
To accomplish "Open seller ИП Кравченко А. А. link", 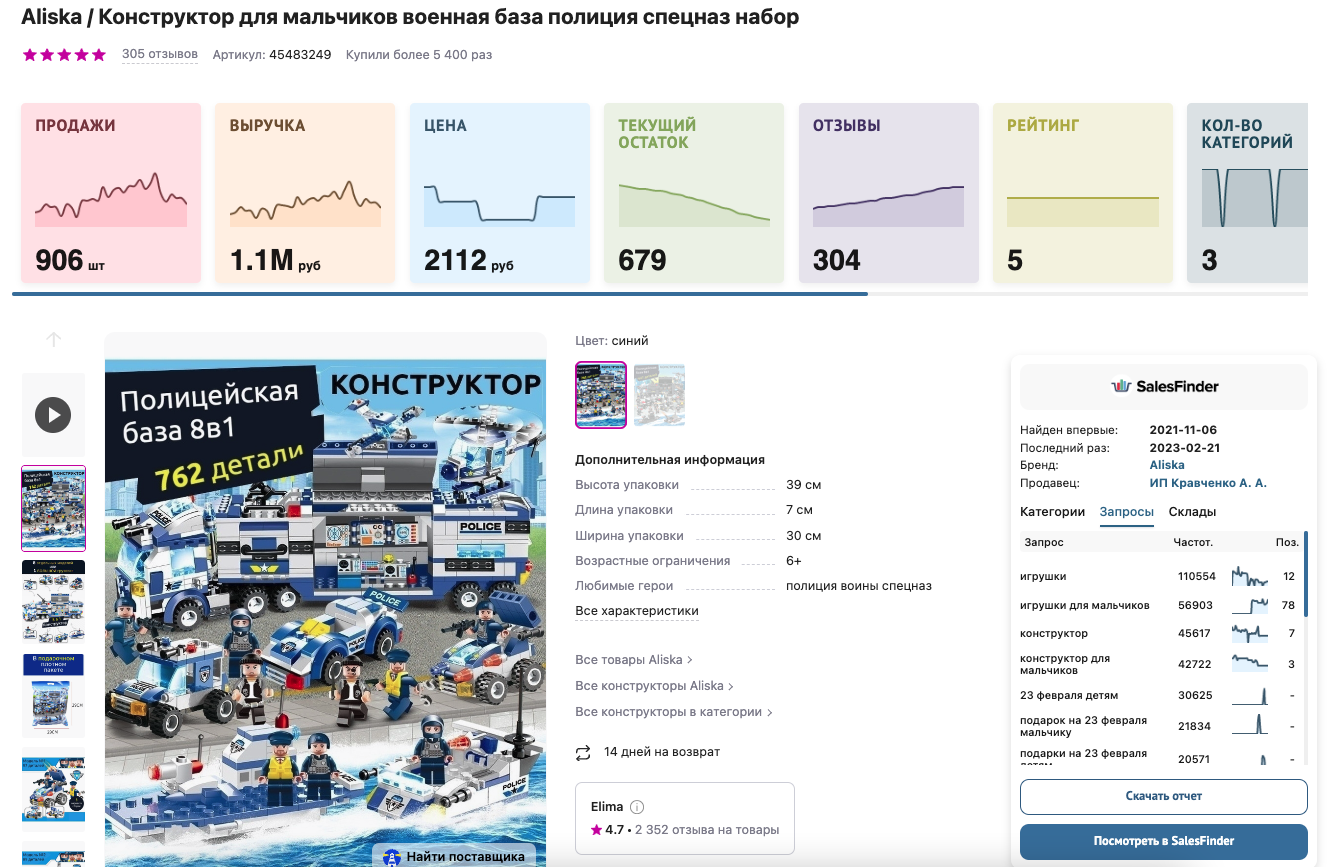I will [x=1208, y=483].
